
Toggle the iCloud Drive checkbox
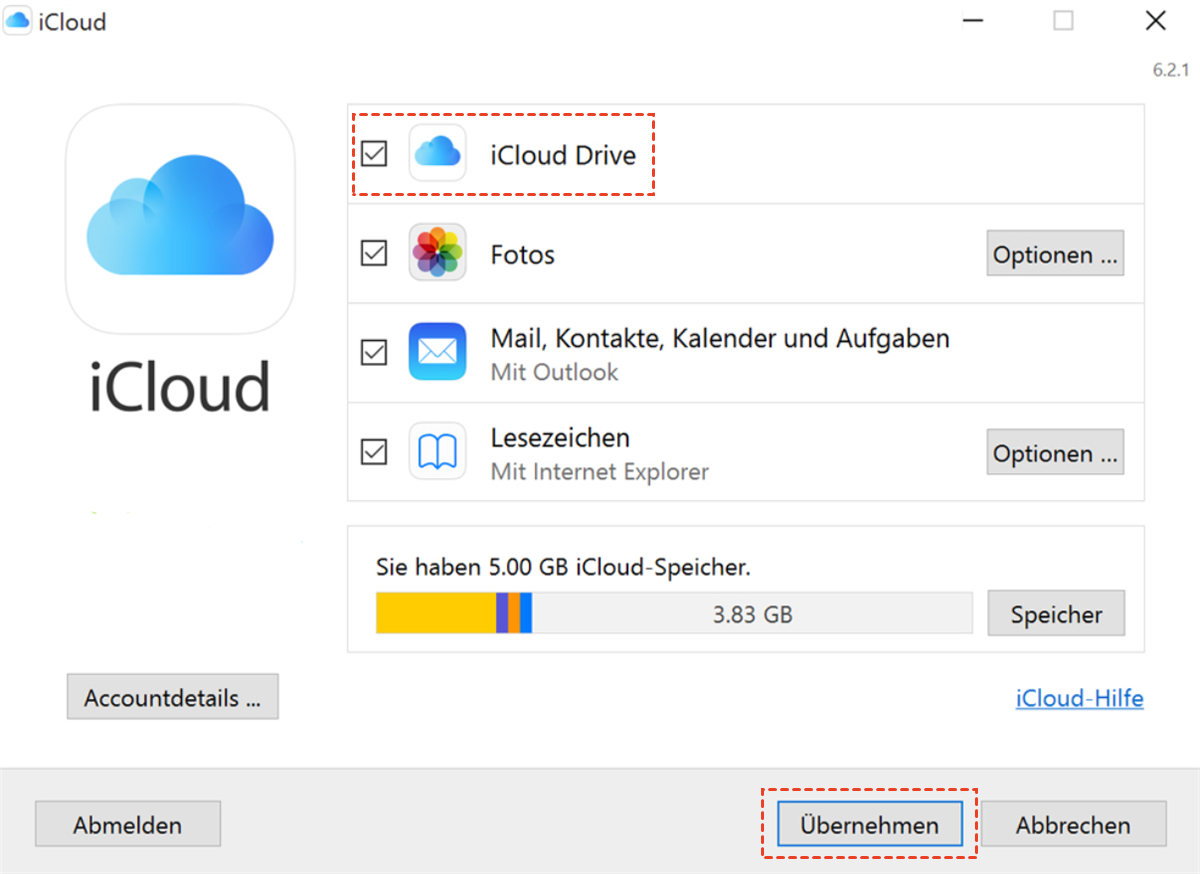click(x=374, y=154)
